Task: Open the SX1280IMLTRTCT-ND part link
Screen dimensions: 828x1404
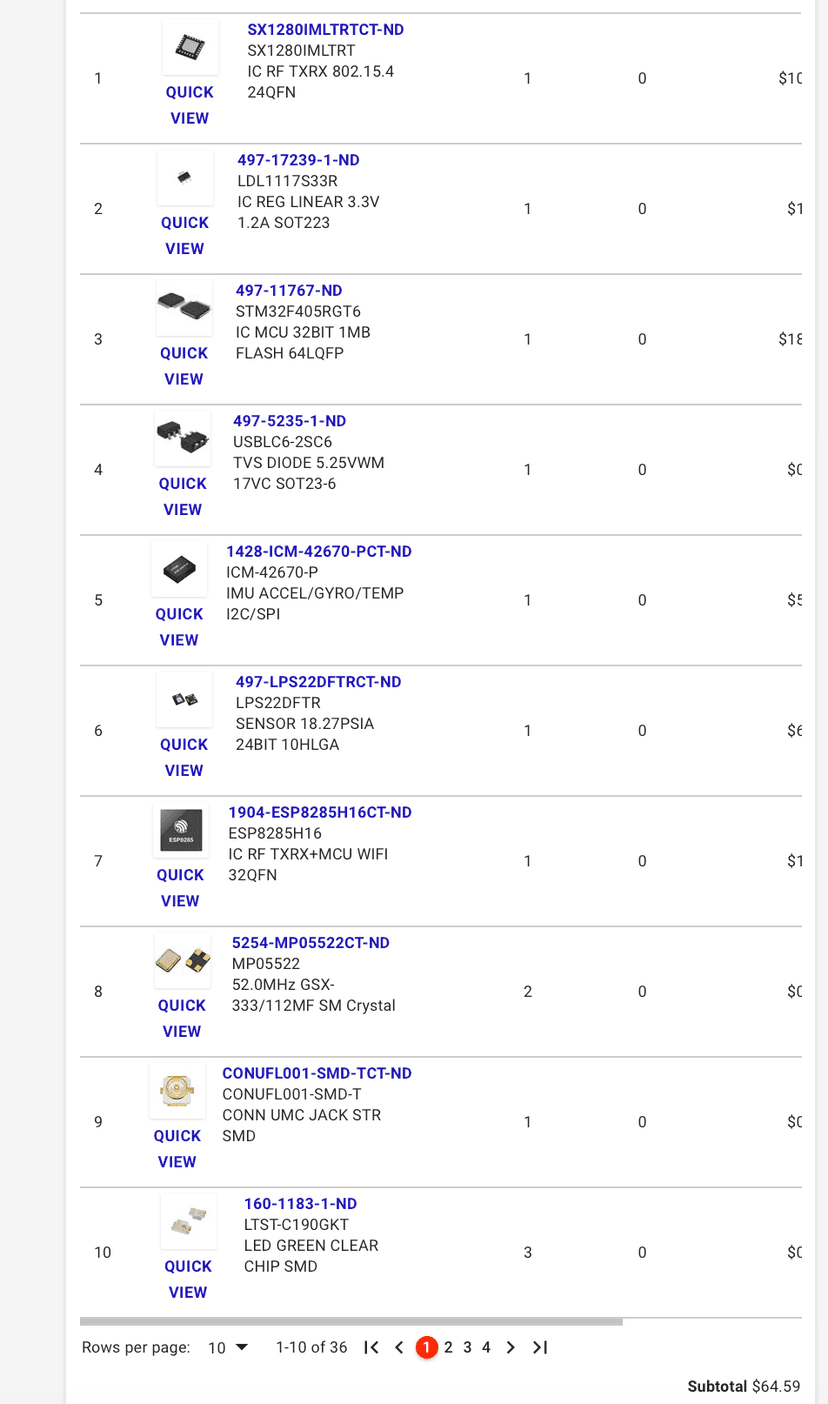Action: 325,30
